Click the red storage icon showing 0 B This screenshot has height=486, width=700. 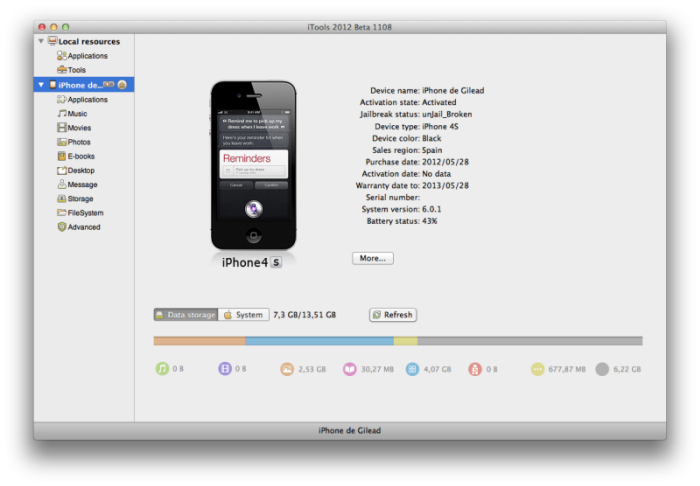[x=475, y=369]
